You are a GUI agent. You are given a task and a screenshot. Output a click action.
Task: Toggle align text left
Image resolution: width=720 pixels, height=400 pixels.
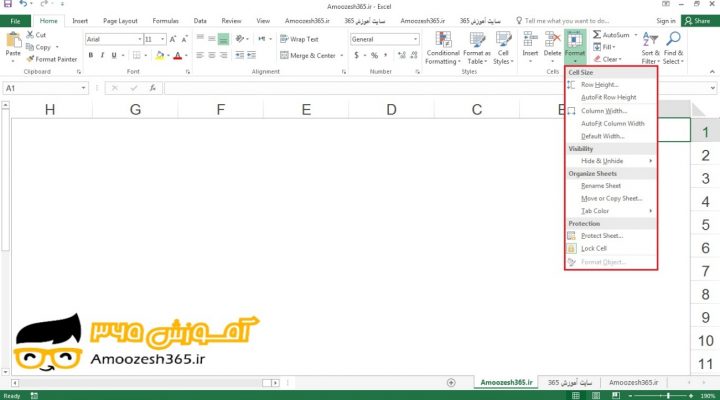tap(200, 55)
